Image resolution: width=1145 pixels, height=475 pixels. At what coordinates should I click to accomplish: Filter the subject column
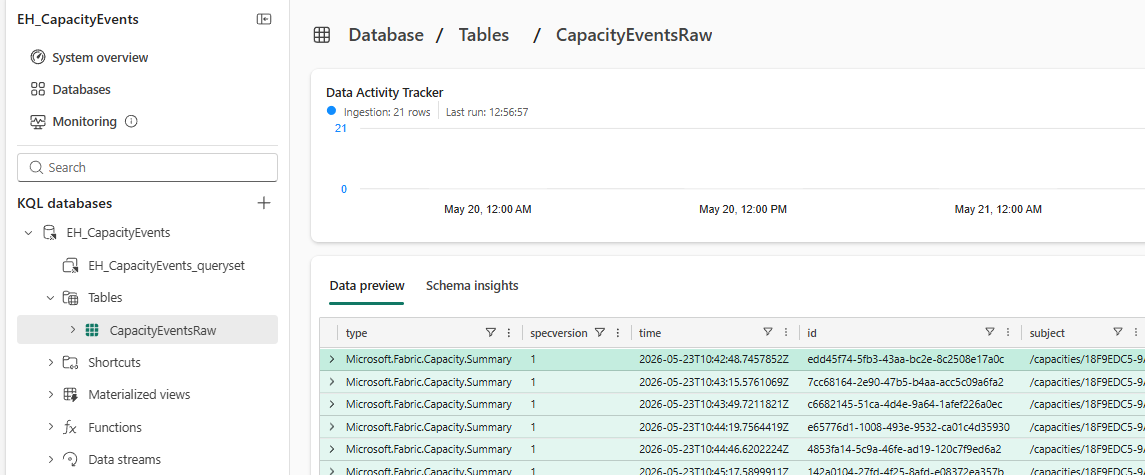1117,332
